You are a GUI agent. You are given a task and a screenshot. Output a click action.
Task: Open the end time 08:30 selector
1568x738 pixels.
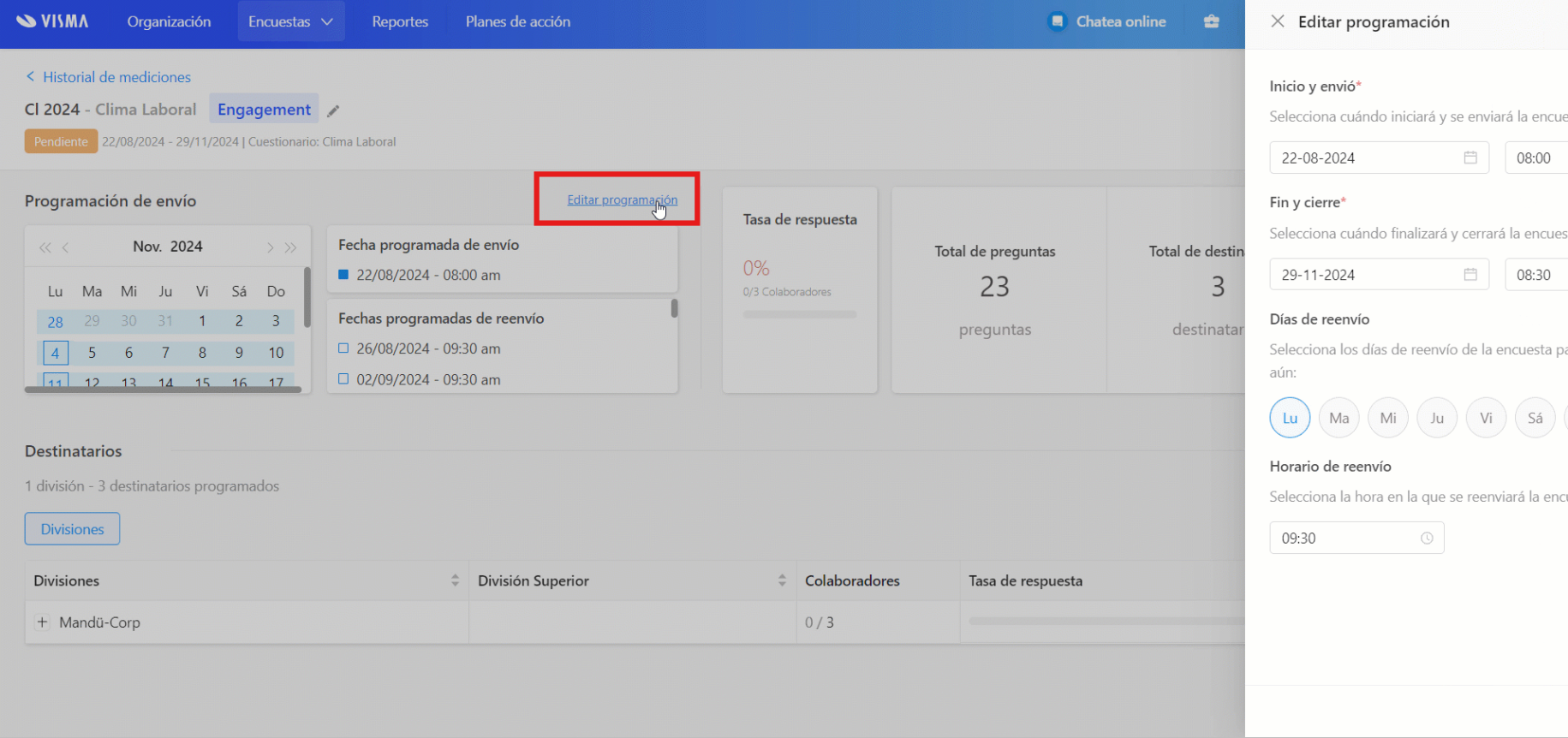tap(1536, 275)
